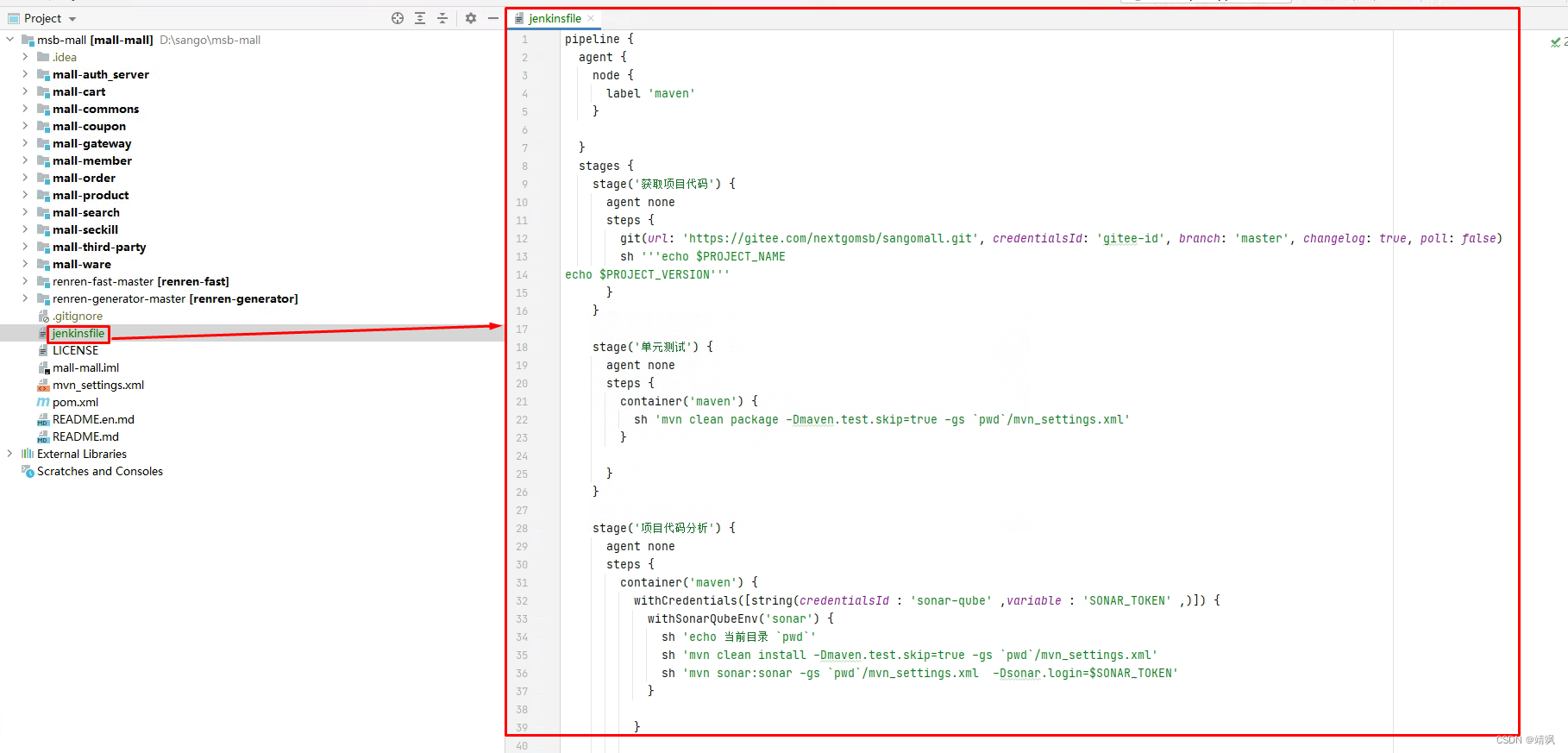Click echo $PROJECT_VERSION line
Screen dimensions: 1568x753
(x=647, y=274)
